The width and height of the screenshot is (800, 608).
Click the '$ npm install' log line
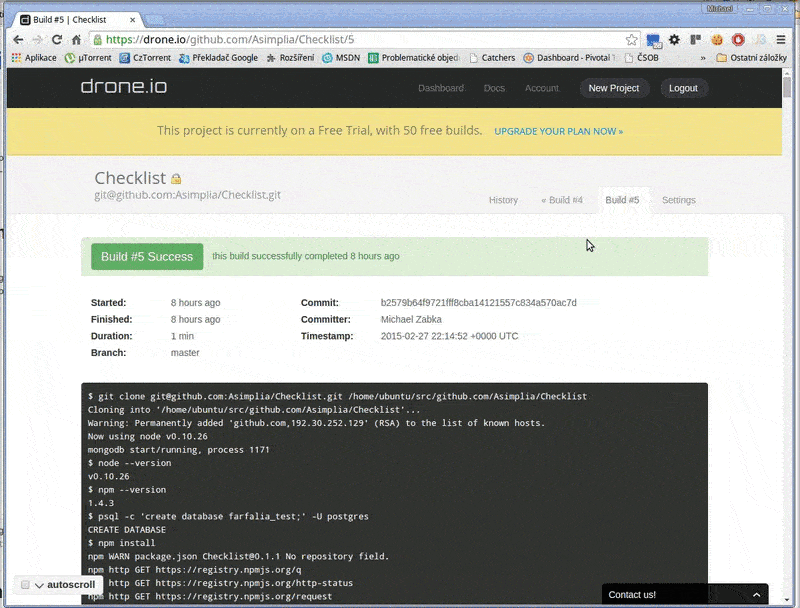coord(121,543)
